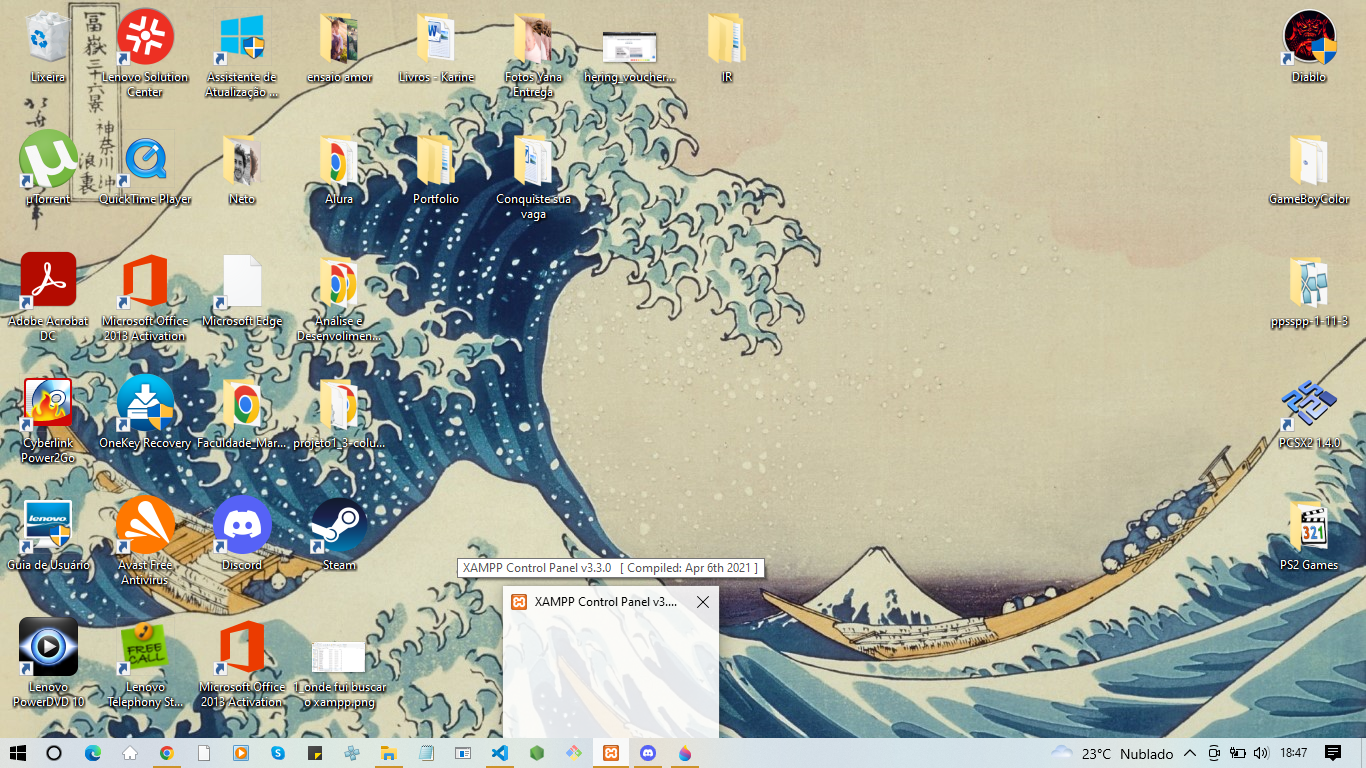Open the notification action center

(1333, 753)
